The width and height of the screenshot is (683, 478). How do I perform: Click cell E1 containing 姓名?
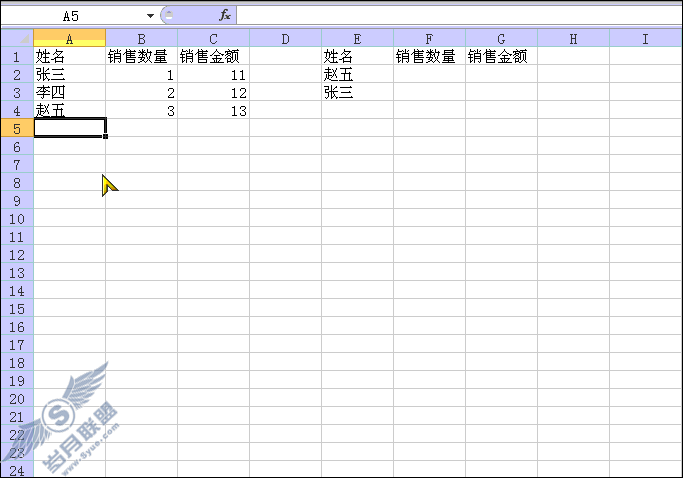(x=357, y=57)
